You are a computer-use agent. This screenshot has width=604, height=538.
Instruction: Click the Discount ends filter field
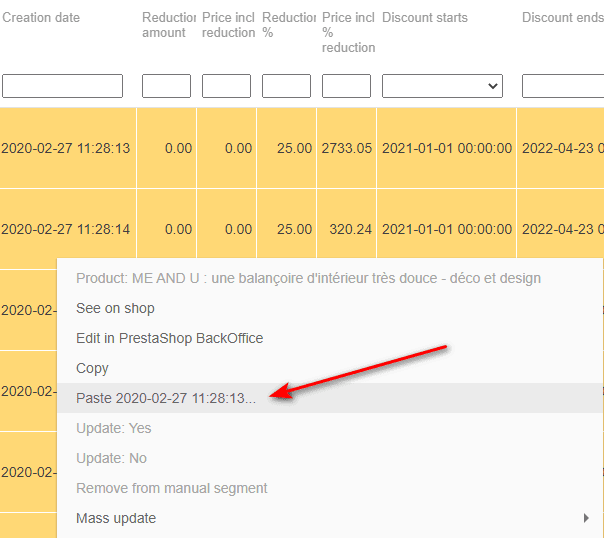click(x=562, y=86)
